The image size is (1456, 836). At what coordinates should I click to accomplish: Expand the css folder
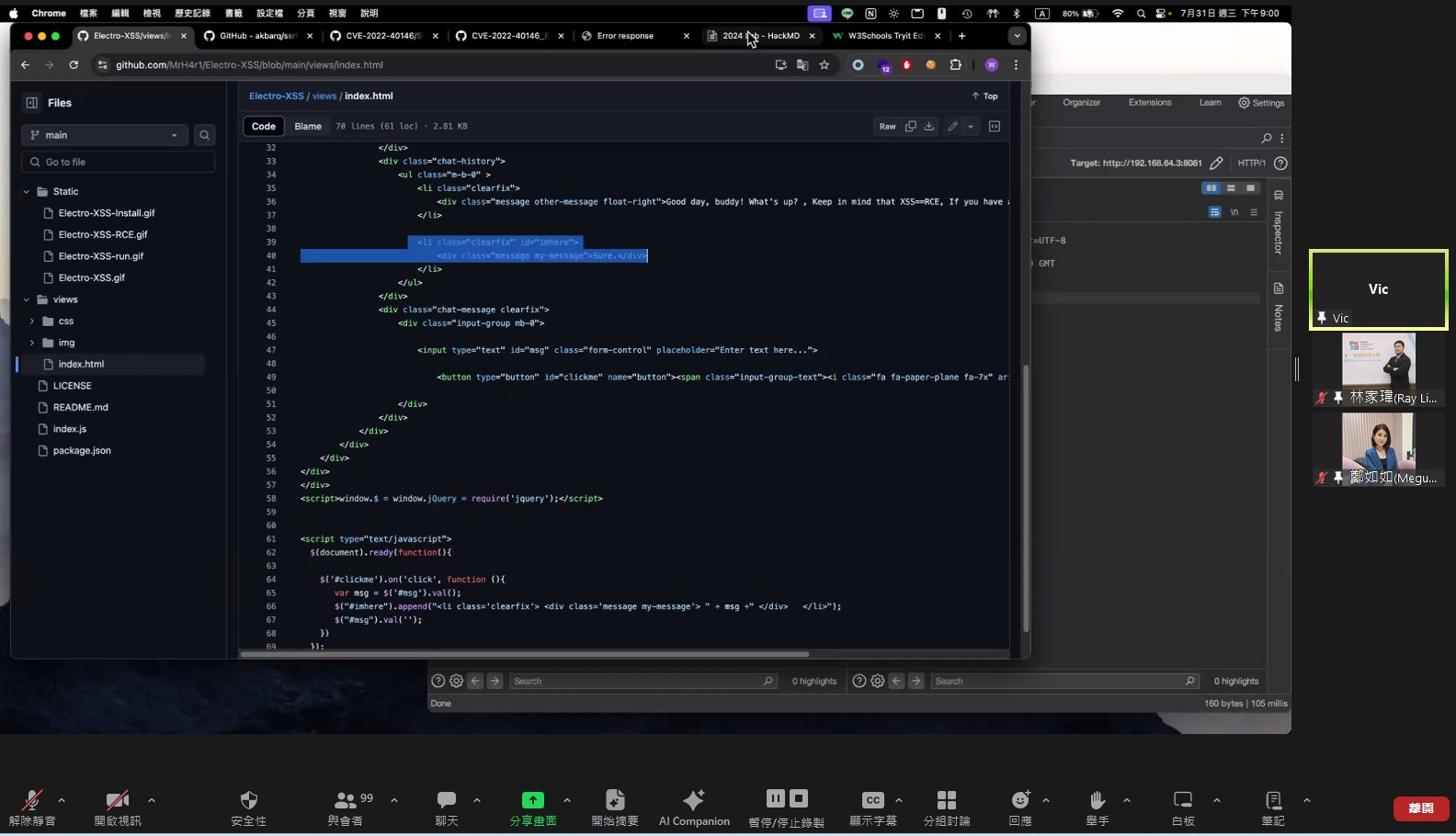[32, 322]
